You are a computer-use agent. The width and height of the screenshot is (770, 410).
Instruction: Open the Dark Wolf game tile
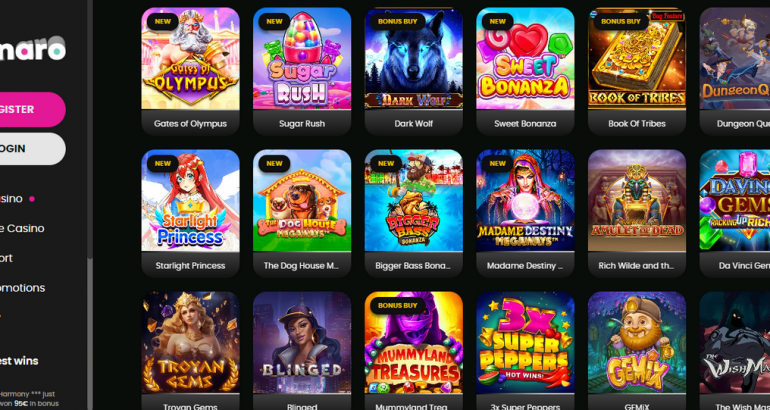point(413,71)
